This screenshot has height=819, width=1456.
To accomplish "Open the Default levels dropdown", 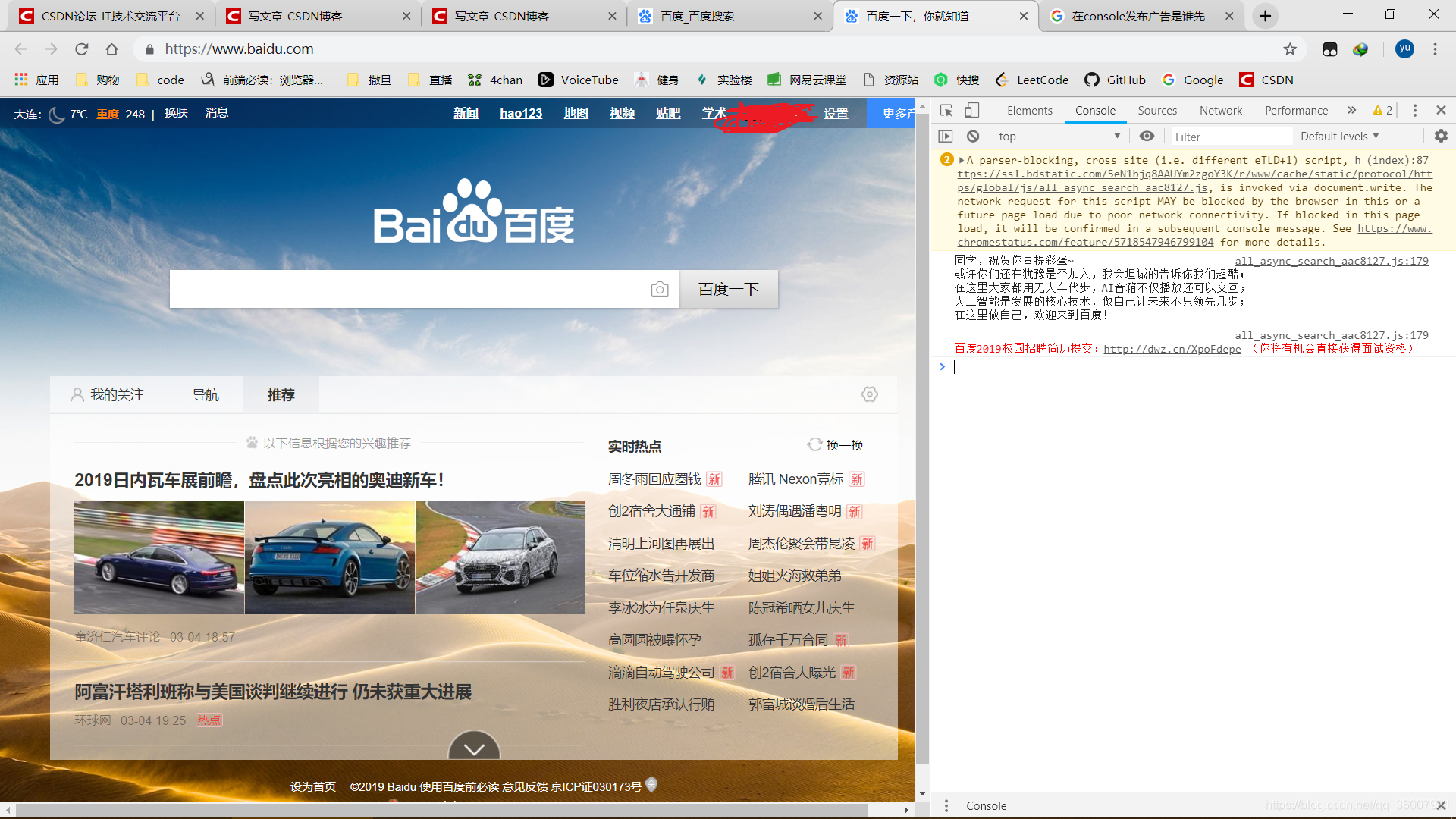I will point(1339,136).
